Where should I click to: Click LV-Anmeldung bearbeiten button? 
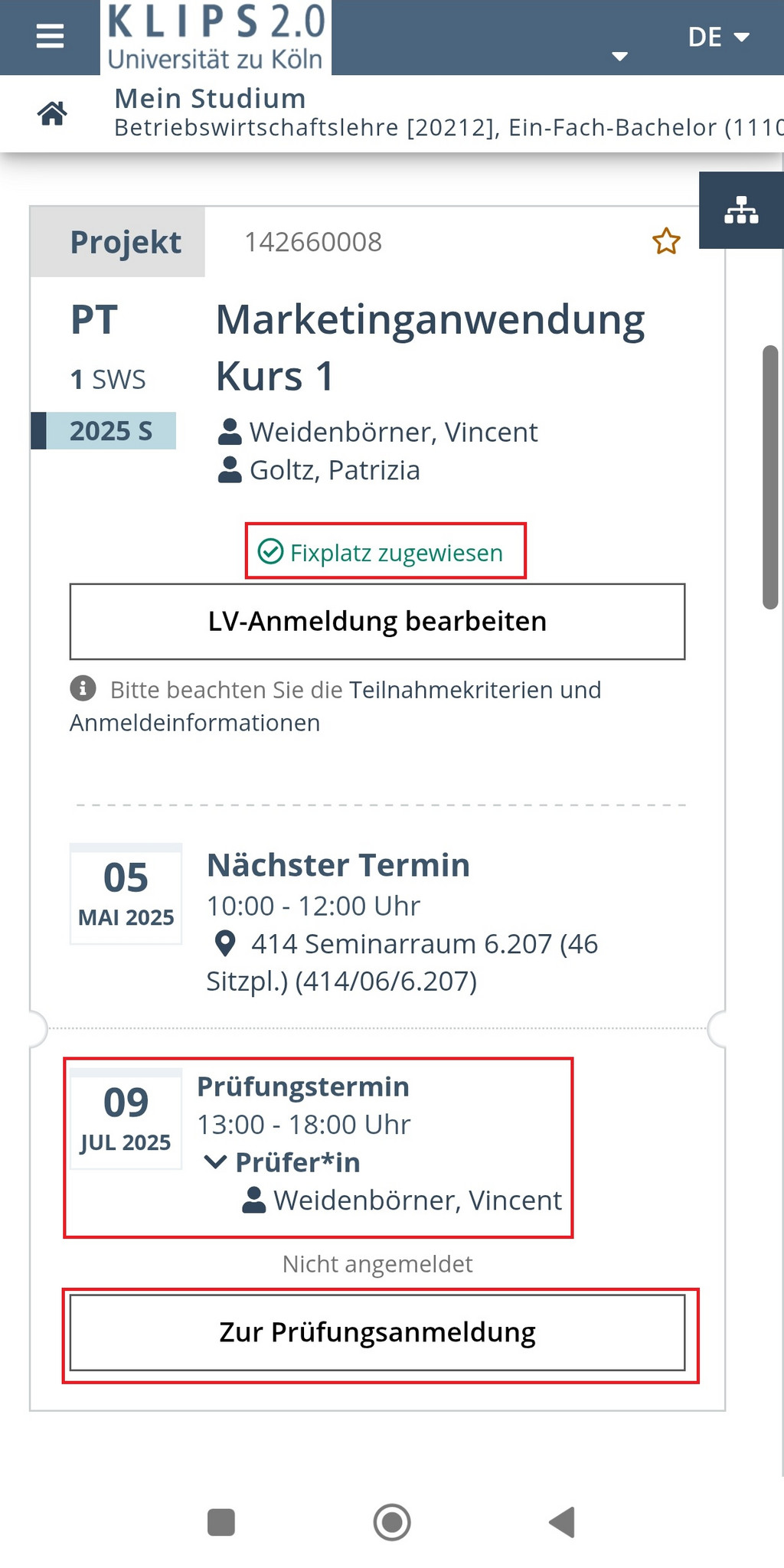tap(377, 622)
